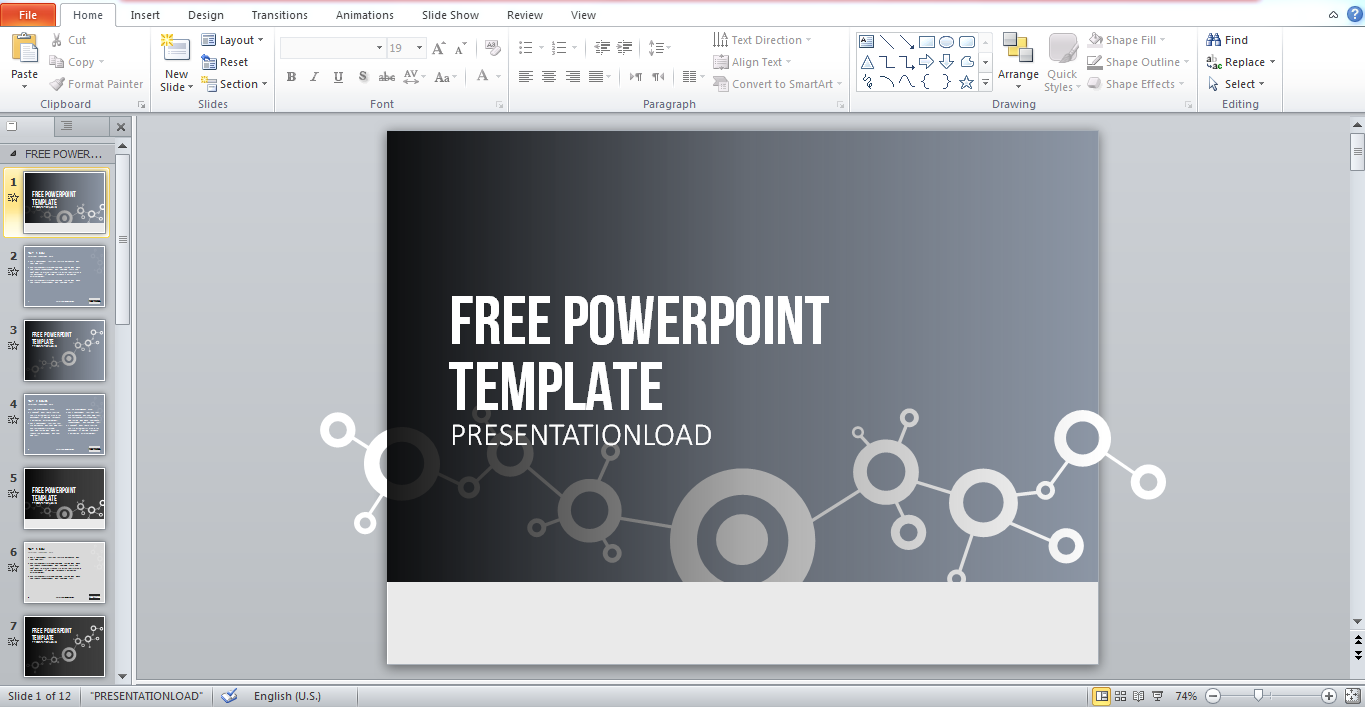Select slide 3 thumbnail in the slides pane
This screenshot has height=707, width=1365.
(x=64, y=351)
